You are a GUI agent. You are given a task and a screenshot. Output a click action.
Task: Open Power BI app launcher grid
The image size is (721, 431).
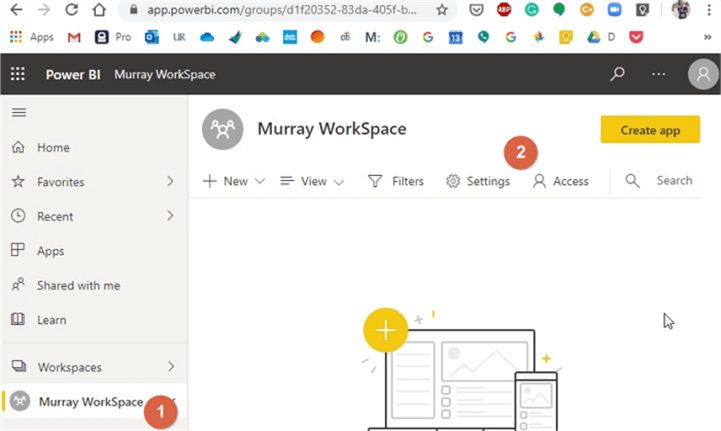click(x=18, y=74)
